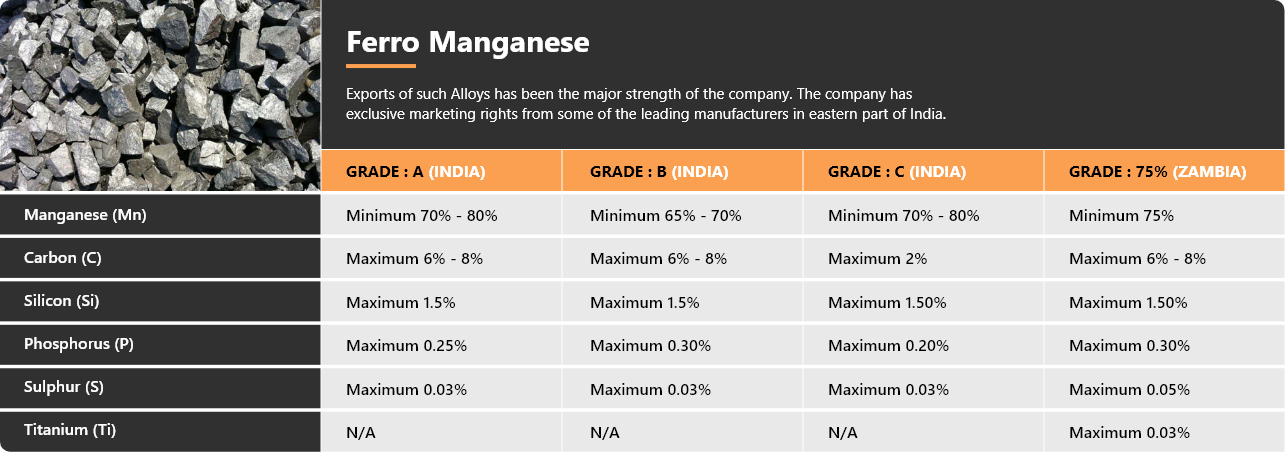Click Titanium Maximum 0.03% cell for Zambia
Viewport: 1285px width, 452px height.
[x=1164, y=432]
